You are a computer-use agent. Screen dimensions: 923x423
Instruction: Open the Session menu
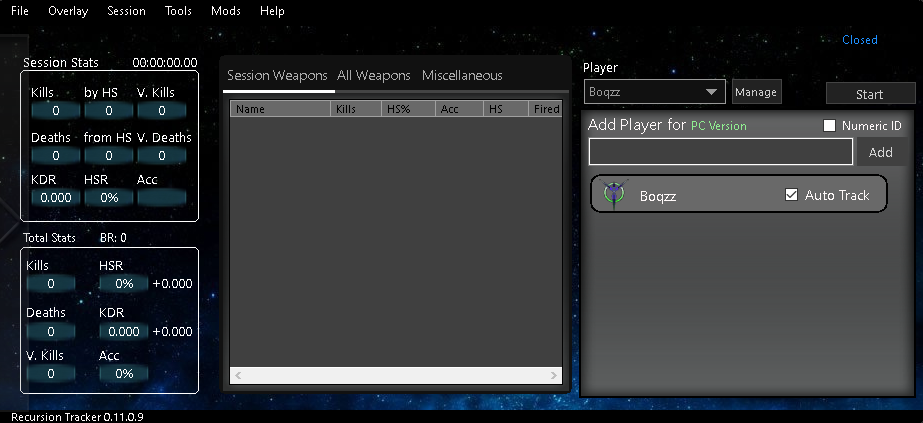point(125,11)
